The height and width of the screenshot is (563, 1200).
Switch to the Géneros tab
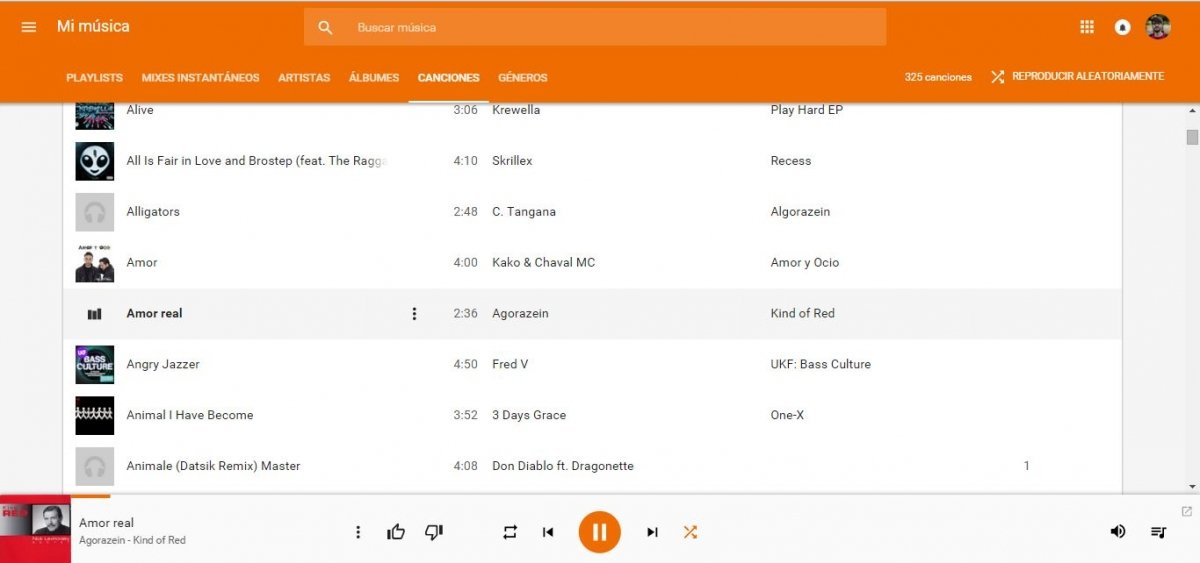[x=523, y=77]
